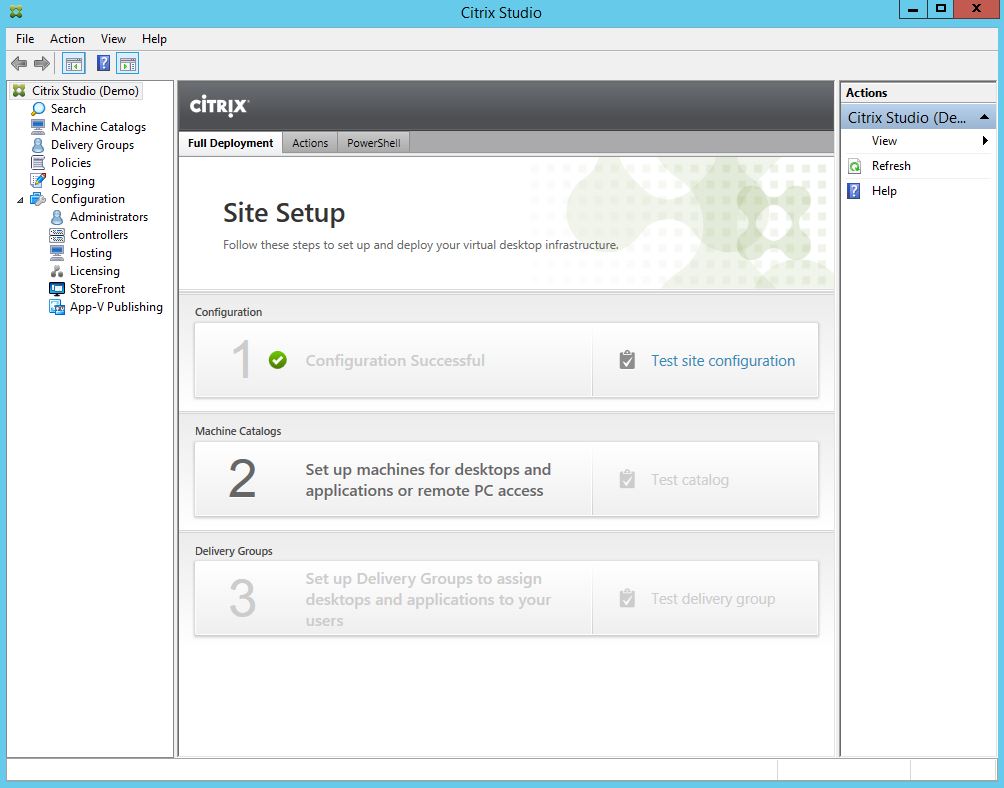Click the Show/Hide Console Tree toolbar icon

[73, 64]
